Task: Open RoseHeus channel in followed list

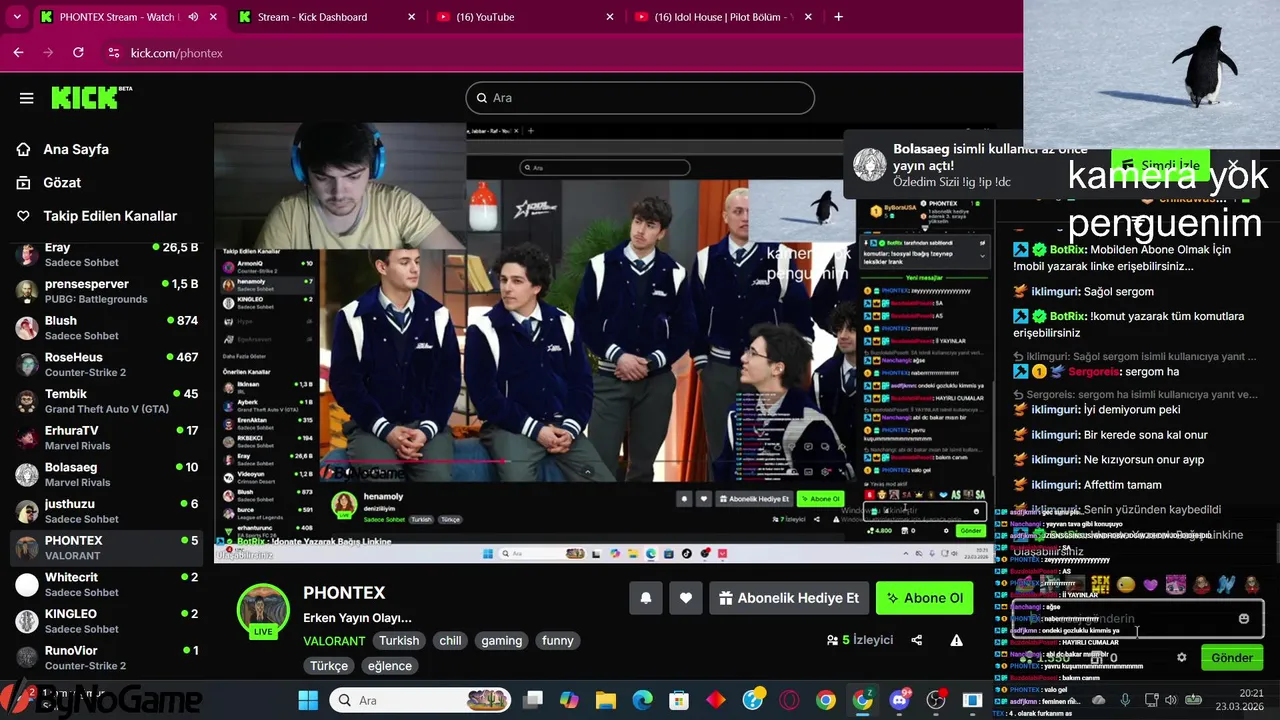Action: pyautogui.click(x=105, y=364)
